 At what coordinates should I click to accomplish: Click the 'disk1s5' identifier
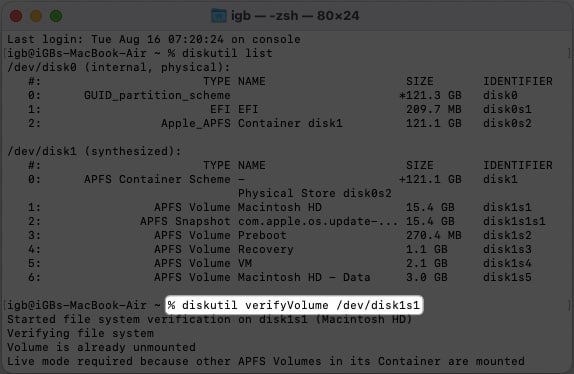click(x=507, y=277)
